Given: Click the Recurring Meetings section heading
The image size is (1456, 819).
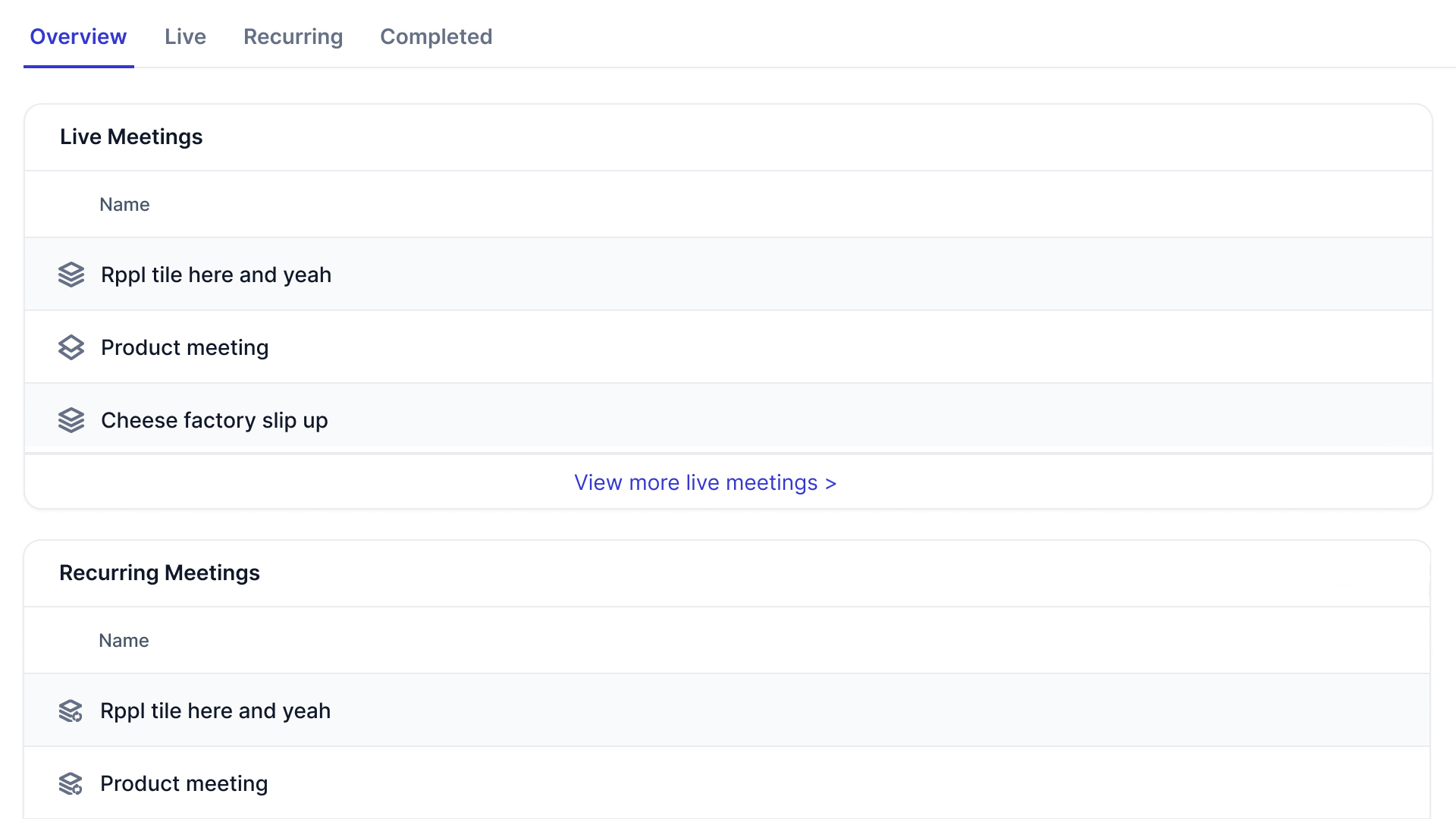Looking at the screenshot, I should [159, 573].
